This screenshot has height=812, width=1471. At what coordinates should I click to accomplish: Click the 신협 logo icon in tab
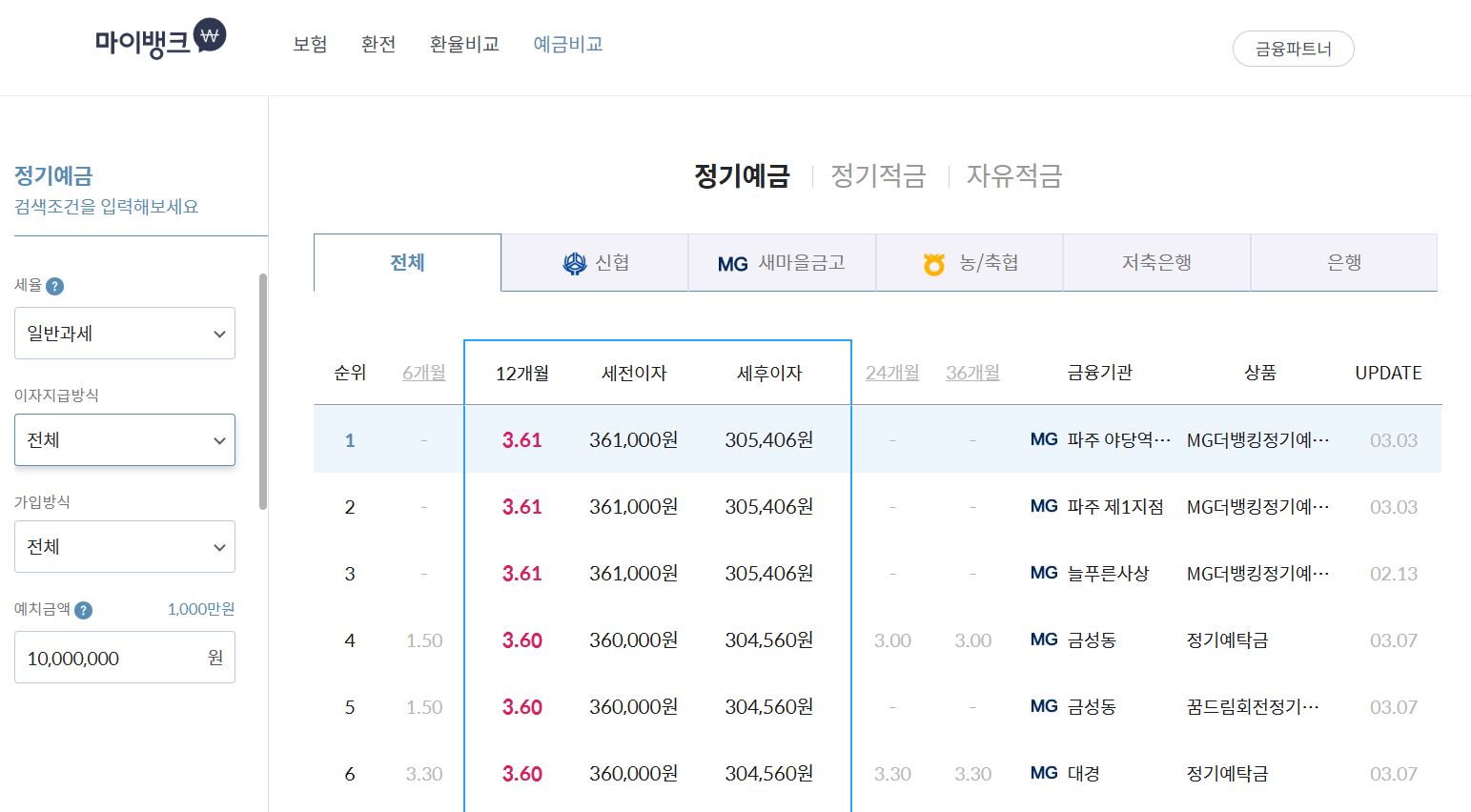coord(575,263)
